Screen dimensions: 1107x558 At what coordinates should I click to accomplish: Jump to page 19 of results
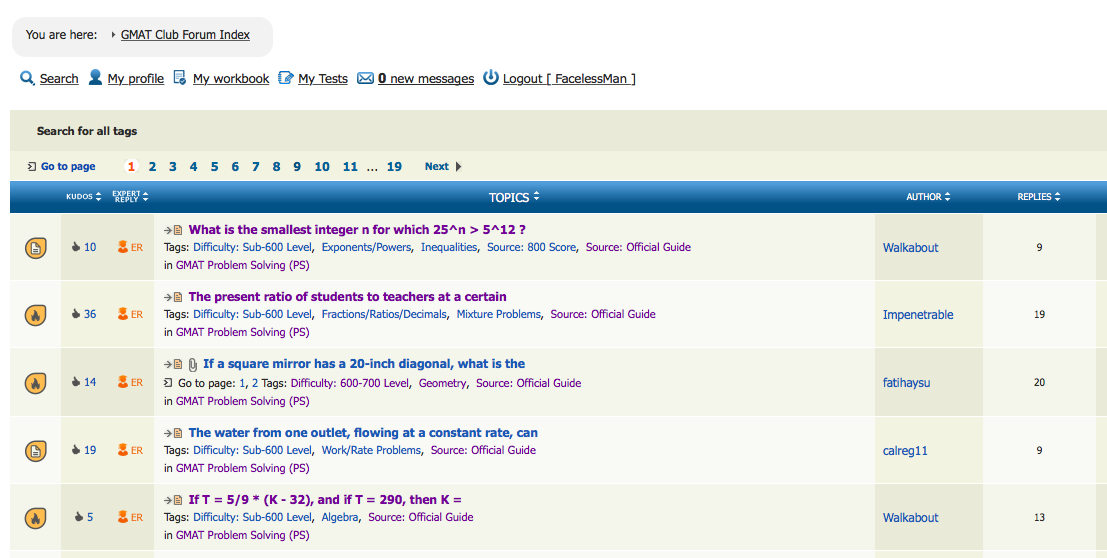394,167
